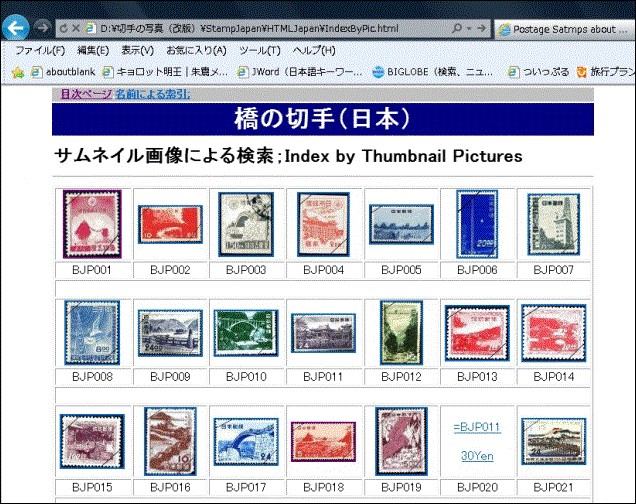636x504 pixels.
Task: Open stamp thumbnail BJP013
Action: [x=477, y=333]
